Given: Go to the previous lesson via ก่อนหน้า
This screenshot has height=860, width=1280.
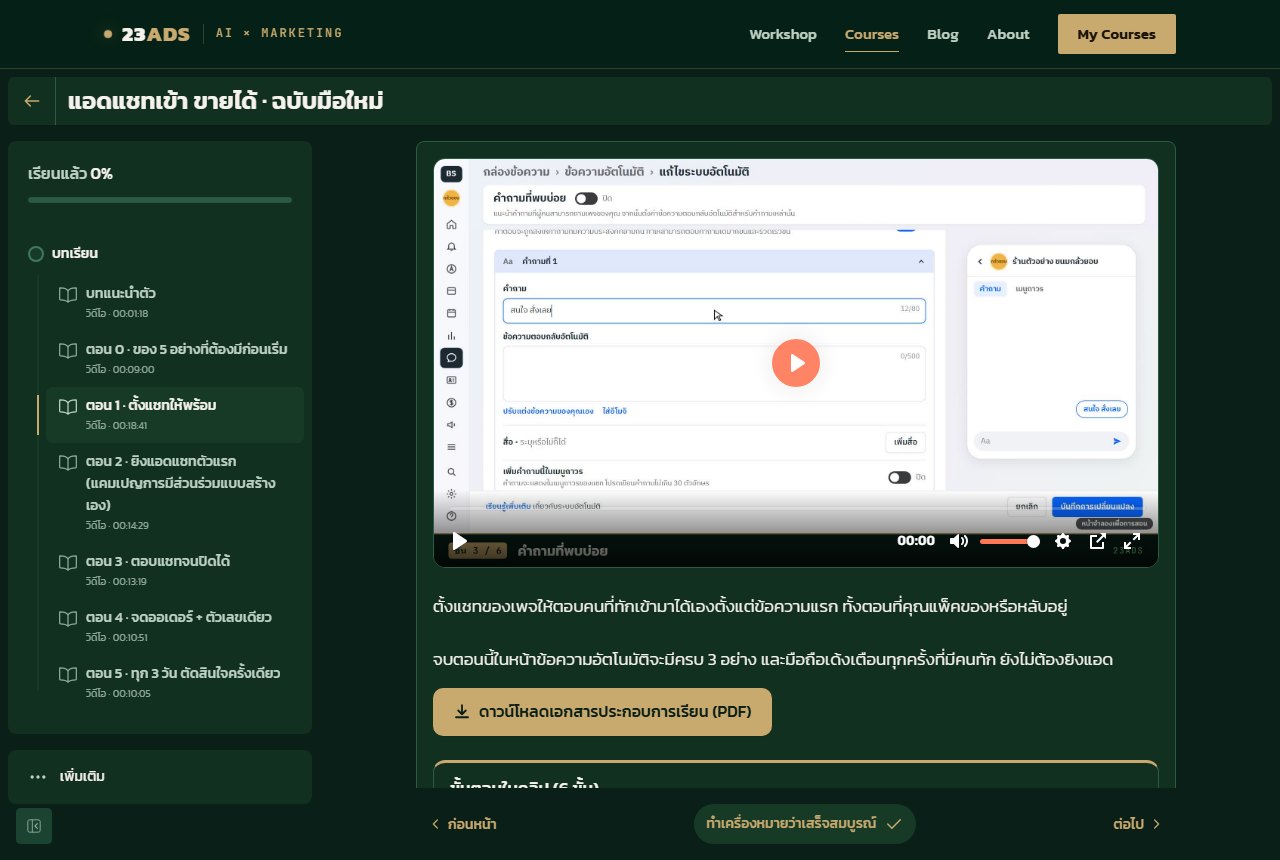Looking at the screenshot, I should click(x=464, y=824).
